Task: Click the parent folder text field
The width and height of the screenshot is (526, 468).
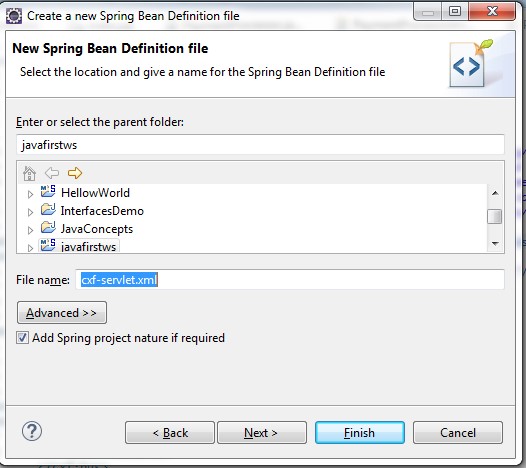Action: coord(260,145)
